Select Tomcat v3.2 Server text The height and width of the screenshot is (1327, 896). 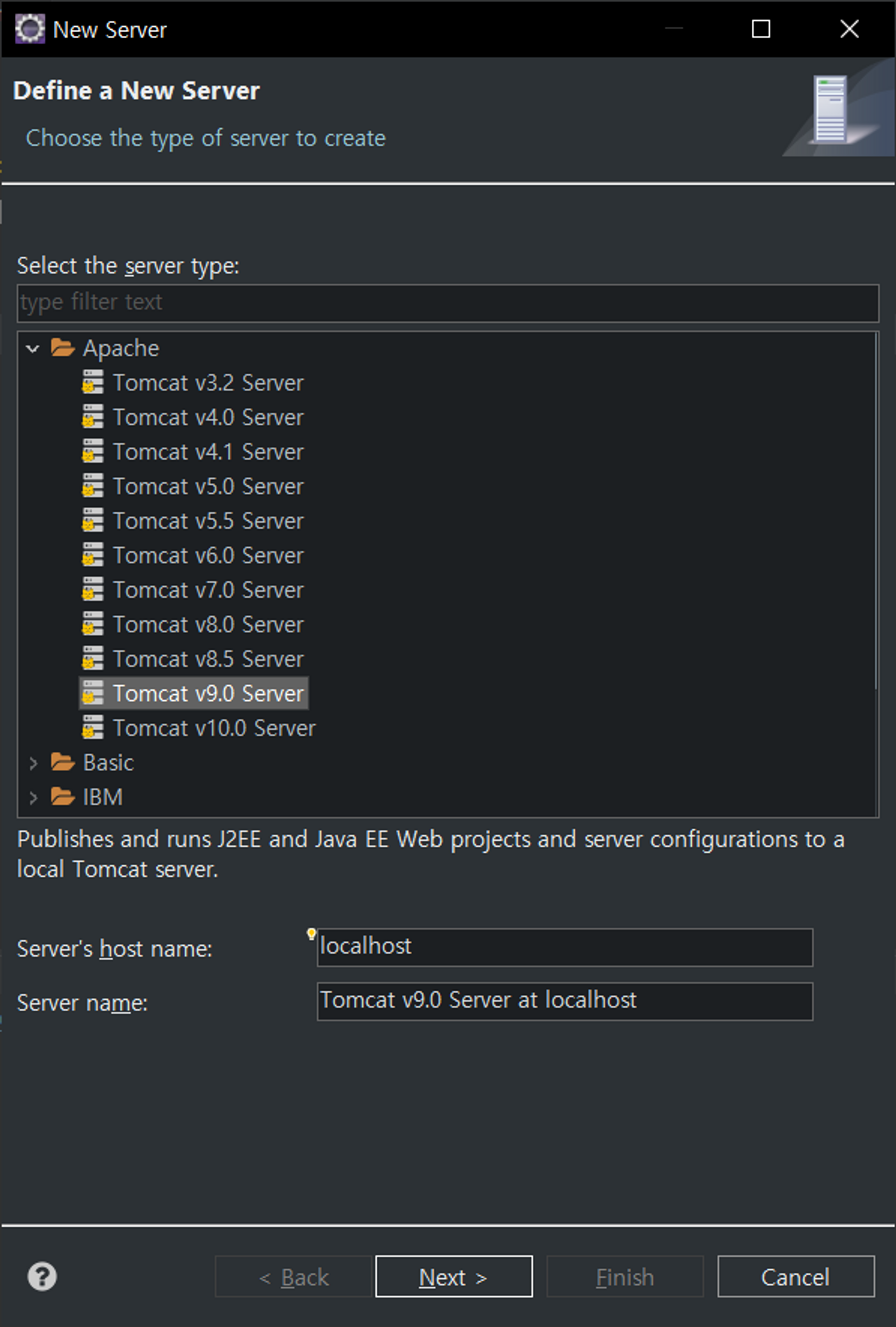coord(208,383)
